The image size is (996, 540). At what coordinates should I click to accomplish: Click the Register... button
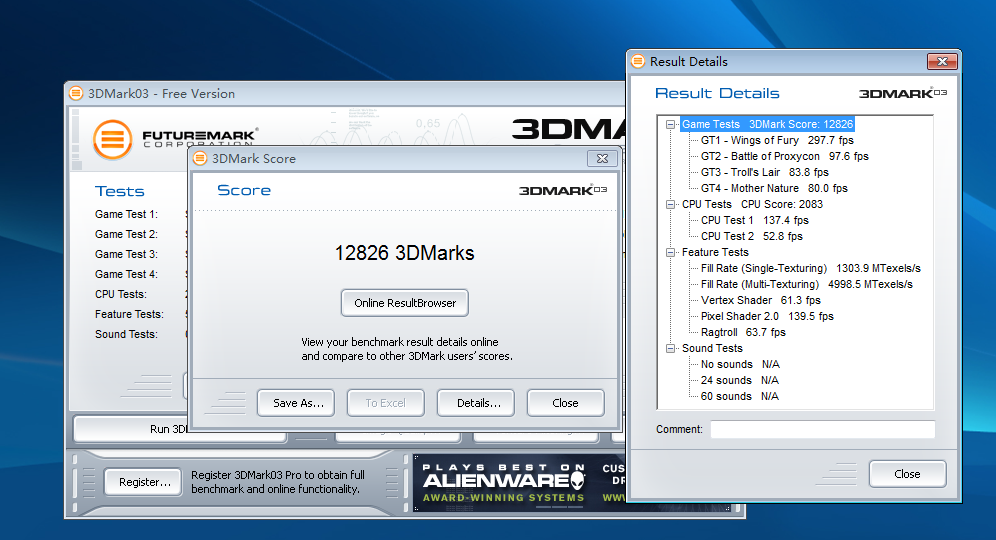tap(144, 482)
